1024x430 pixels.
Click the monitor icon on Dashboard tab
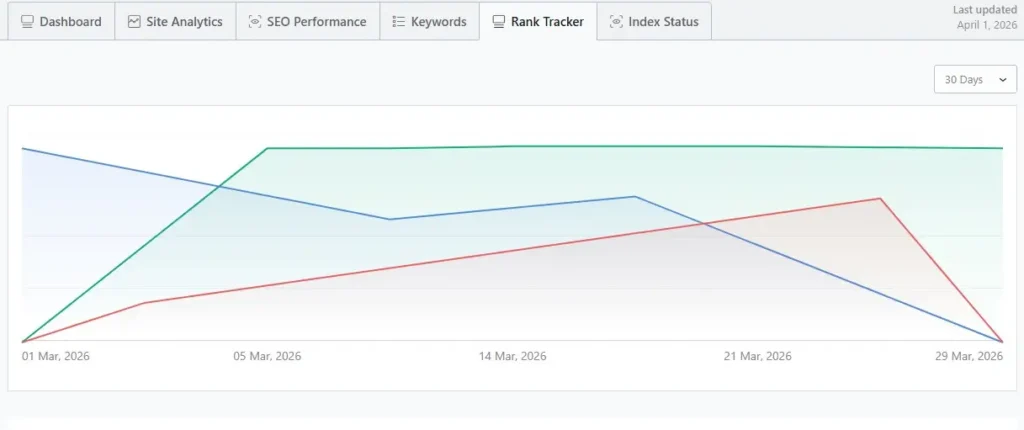[x=28, y=21]
